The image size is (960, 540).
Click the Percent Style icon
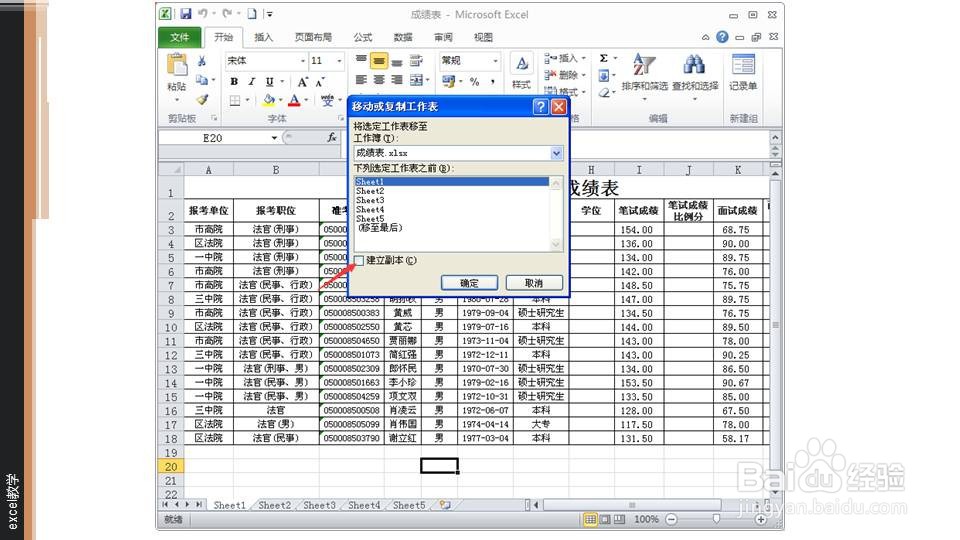474,81
